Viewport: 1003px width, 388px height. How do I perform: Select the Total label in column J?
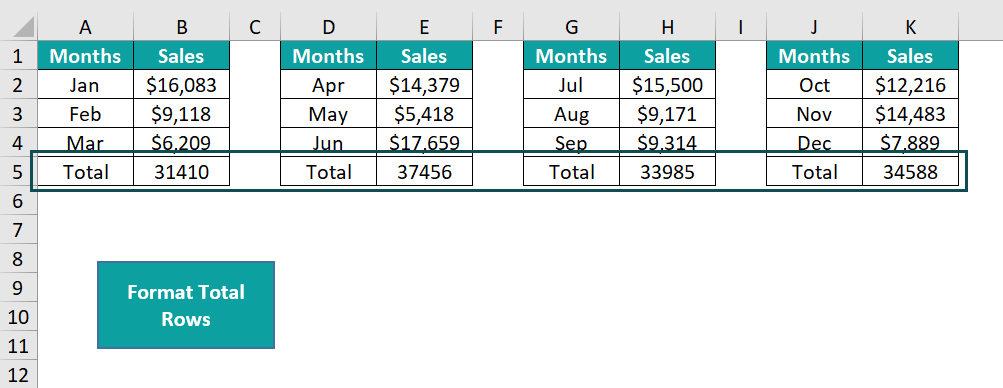tap(814, 171)
